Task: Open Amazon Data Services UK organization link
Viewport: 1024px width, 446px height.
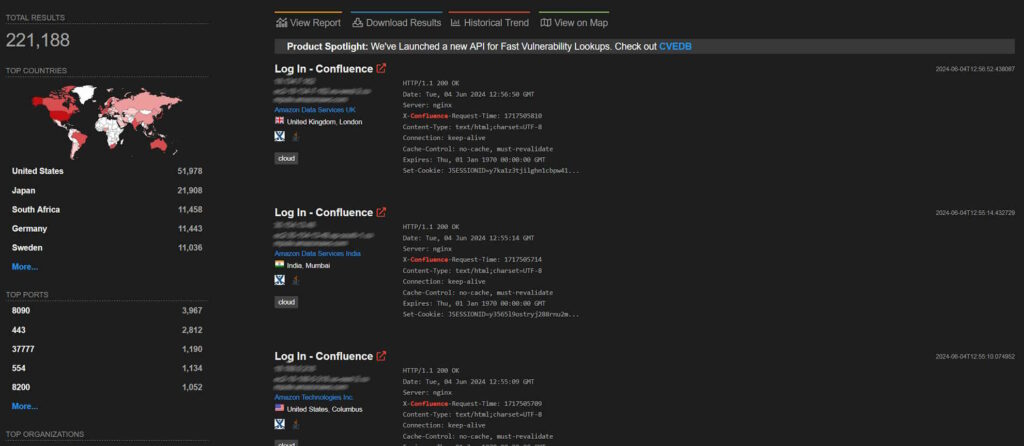Action: tap(315, 110)
